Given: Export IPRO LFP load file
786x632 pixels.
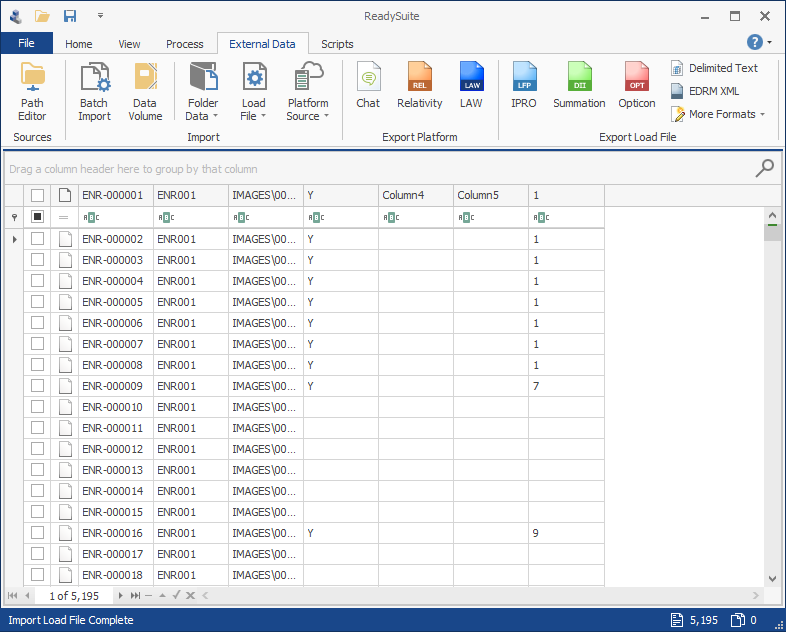Looking at the screenshot, I should point(524,85).
